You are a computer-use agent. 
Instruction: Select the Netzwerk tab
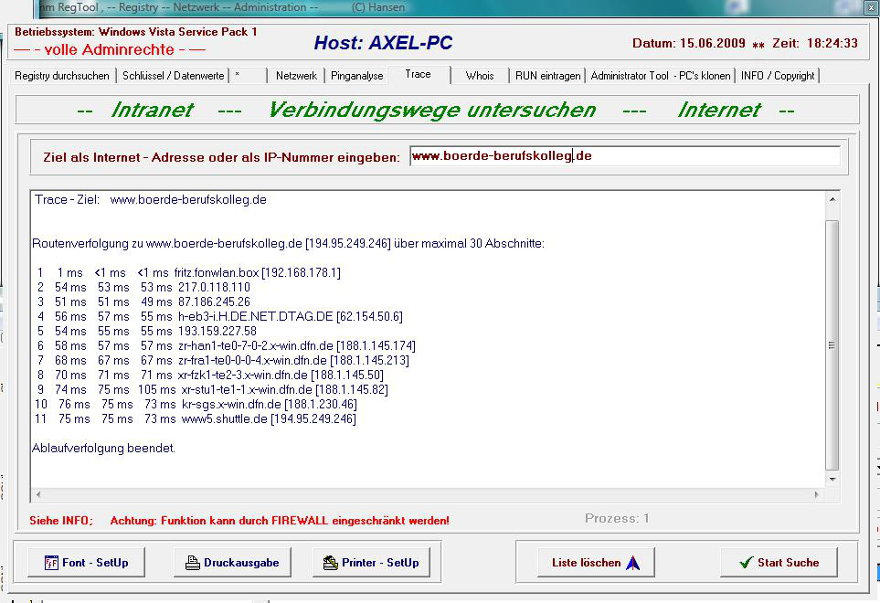click(296, 76)
